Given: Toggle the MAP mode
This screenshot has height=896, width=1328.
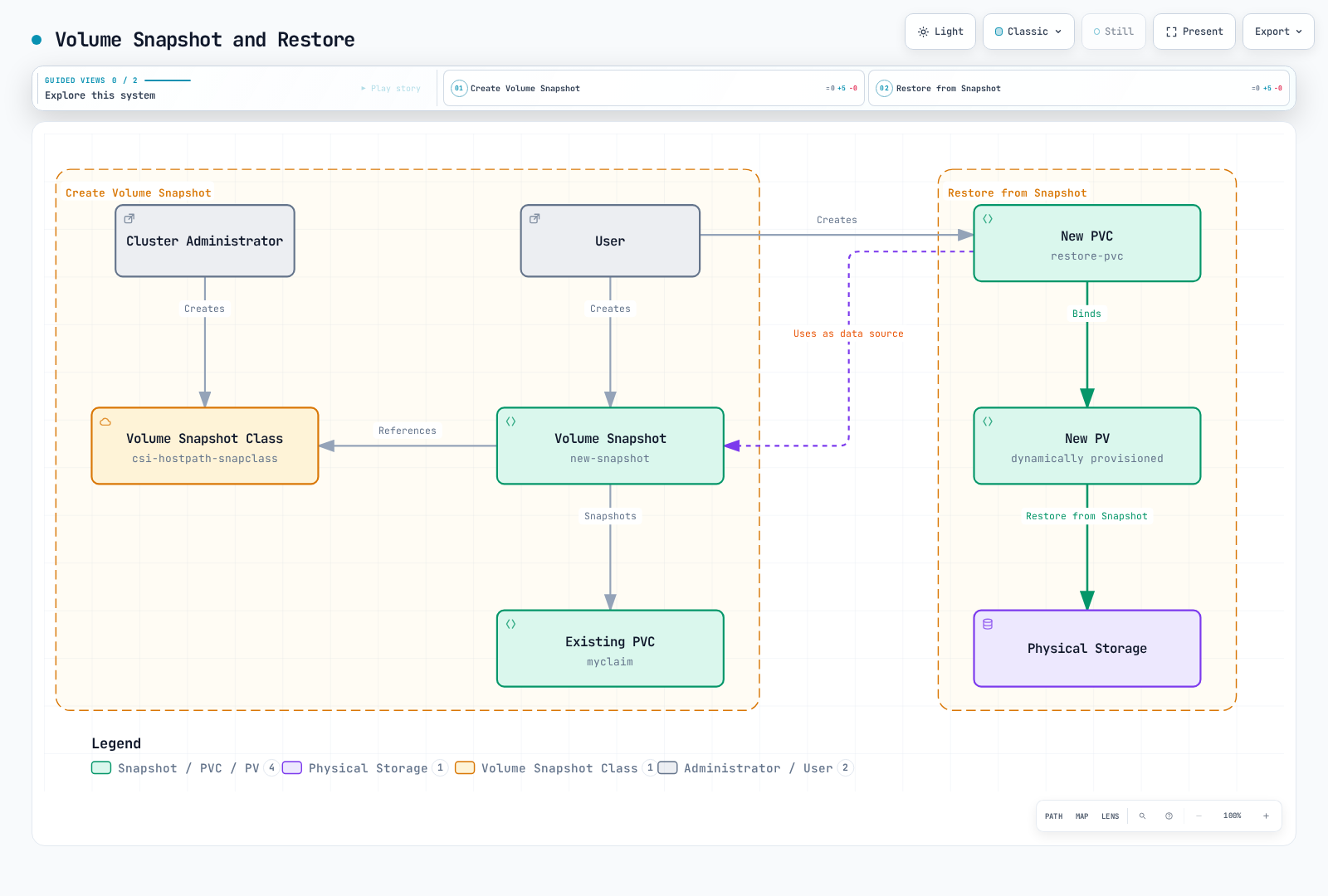Looking at the screenshot, I should [x=1081, y=816].
